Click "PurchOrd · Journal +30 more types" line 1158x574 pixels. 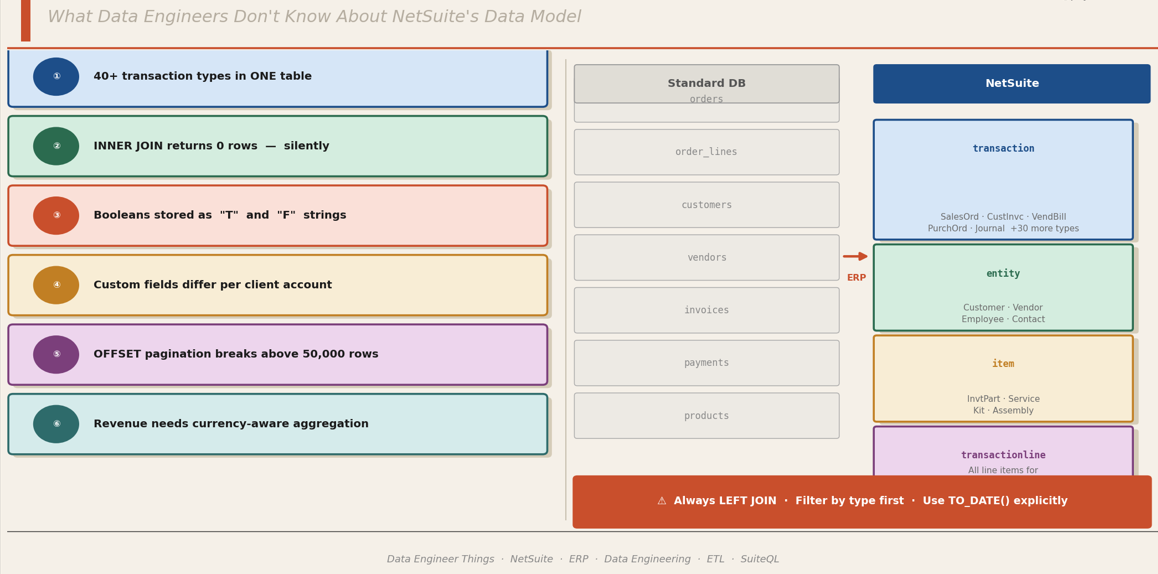(1003, 229)
